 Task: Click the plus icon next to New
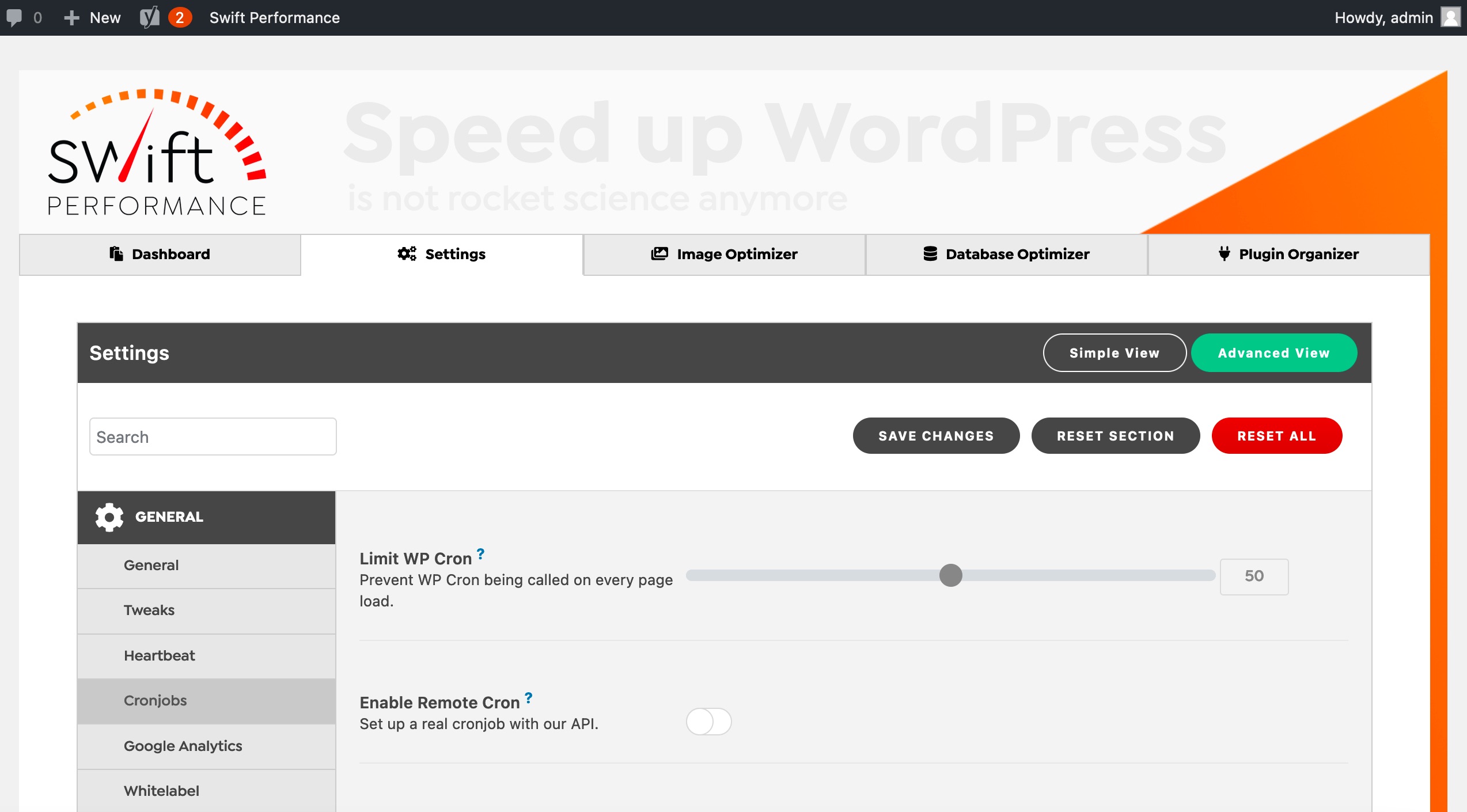coord(71,18)
